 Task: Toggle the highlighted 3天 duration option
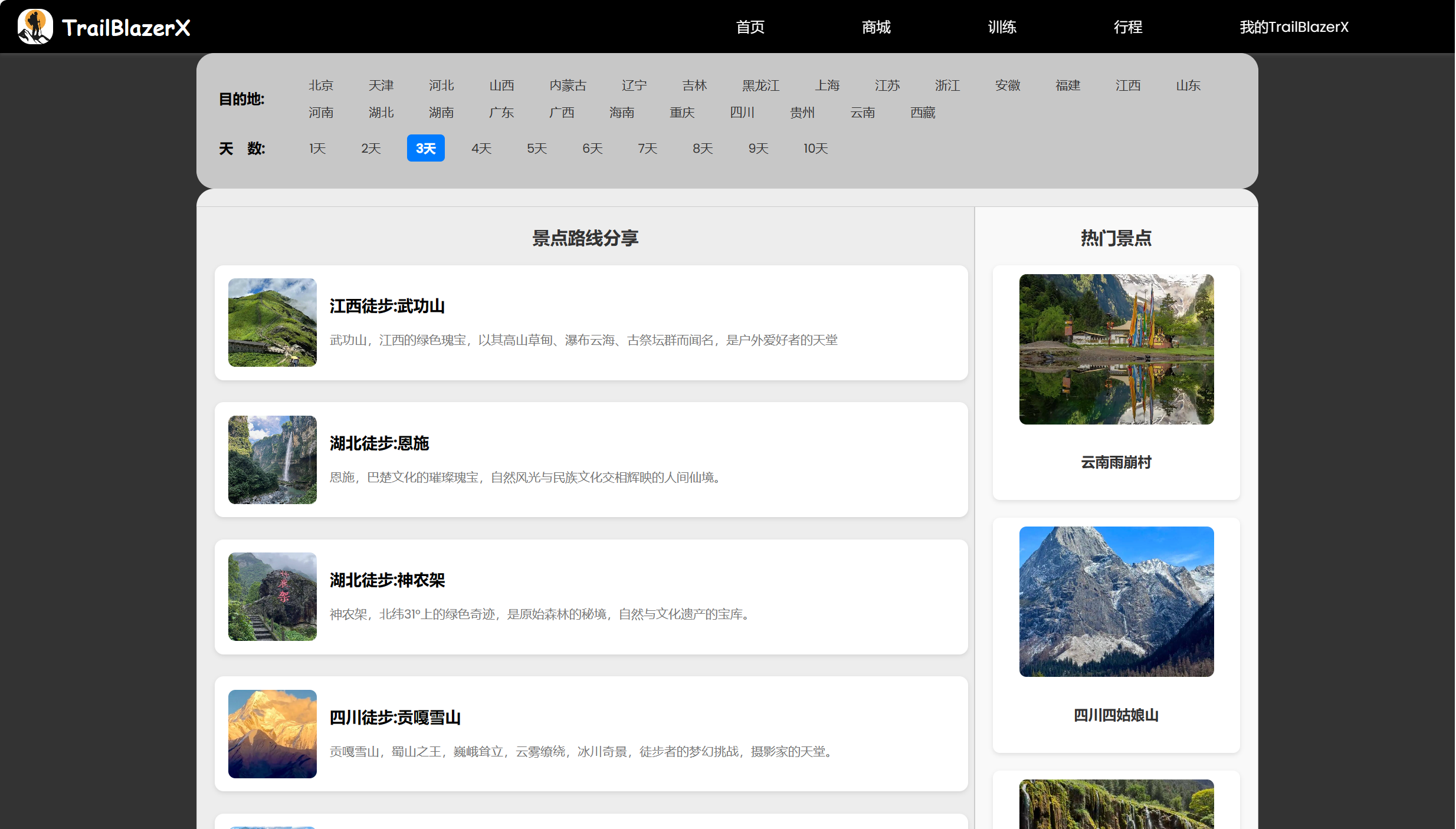(x=425, y=149)
